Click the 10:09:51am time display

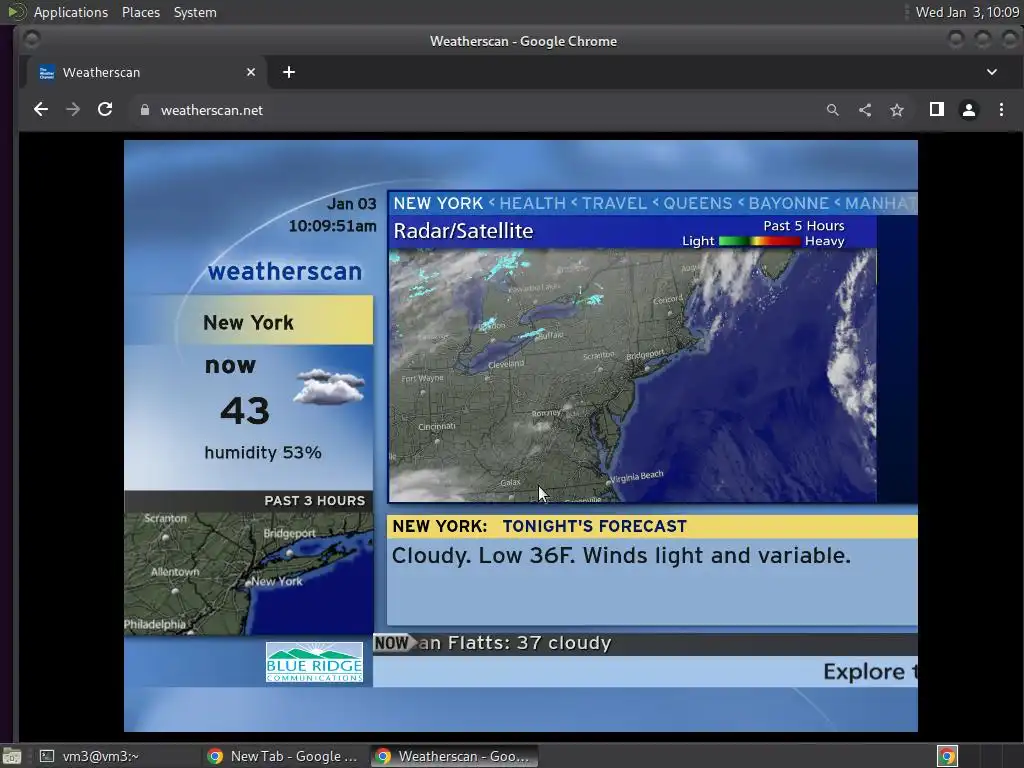pos(332,226)
